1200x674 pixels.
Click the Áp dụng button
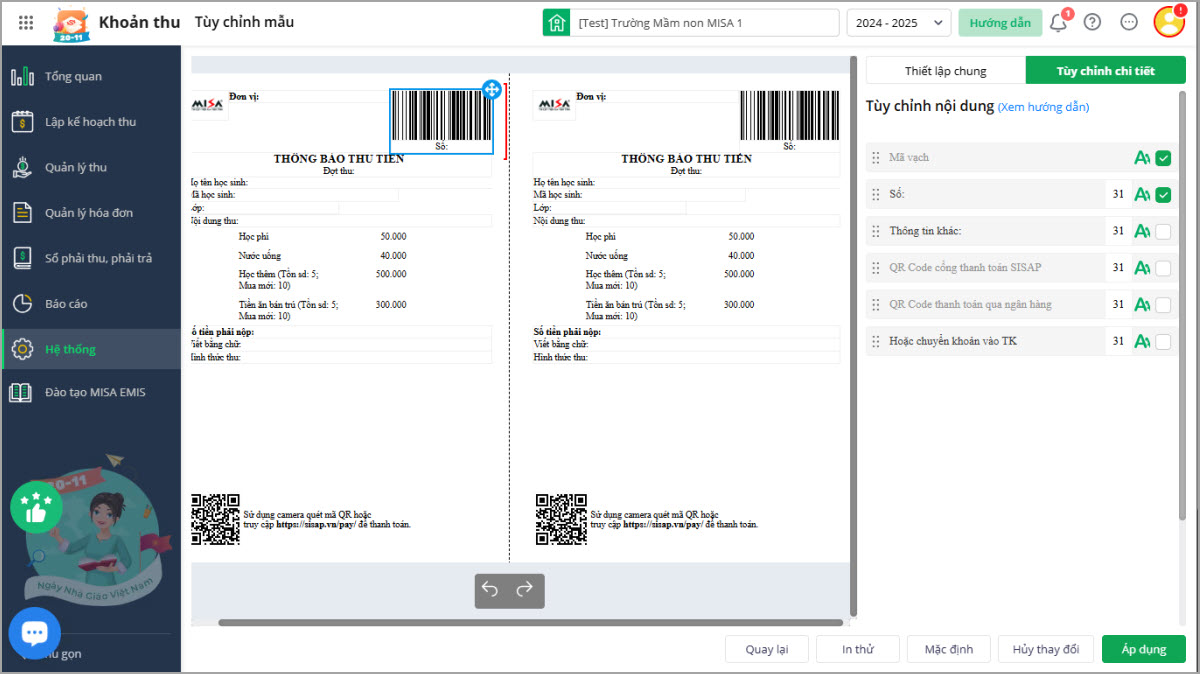click(1143, 649)
